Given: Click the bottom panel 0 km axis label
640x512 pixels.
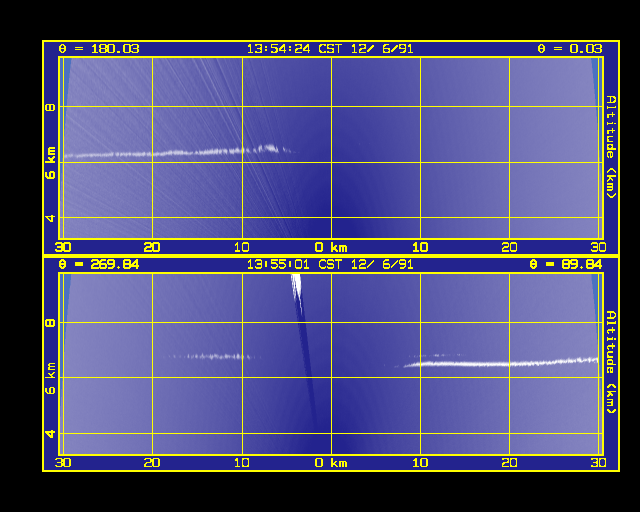Looking at the screenshot, I should pyautogui.click(x=331, y=463).
